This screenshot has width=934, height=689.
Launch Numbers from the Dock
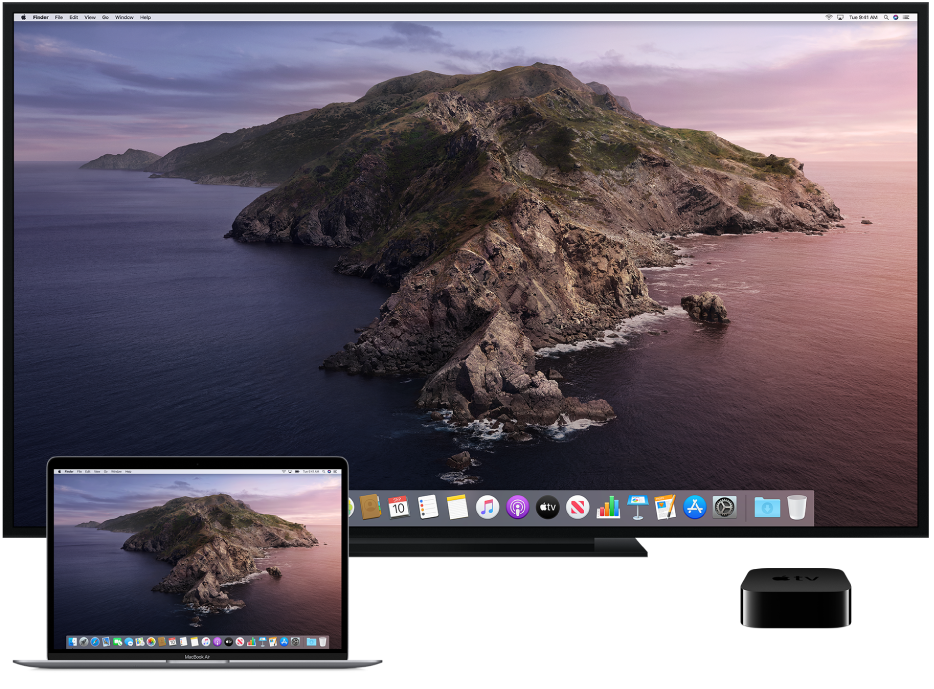point(610,507)
